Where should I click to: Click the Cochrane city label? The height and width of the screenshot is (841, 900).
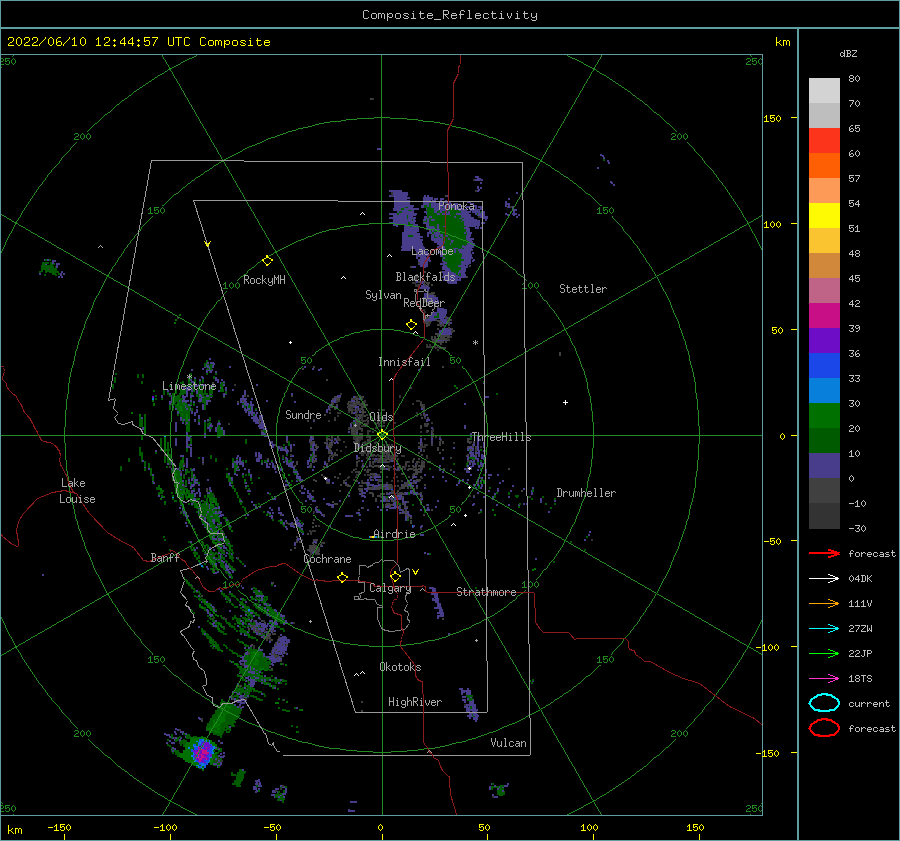point(327,559)
